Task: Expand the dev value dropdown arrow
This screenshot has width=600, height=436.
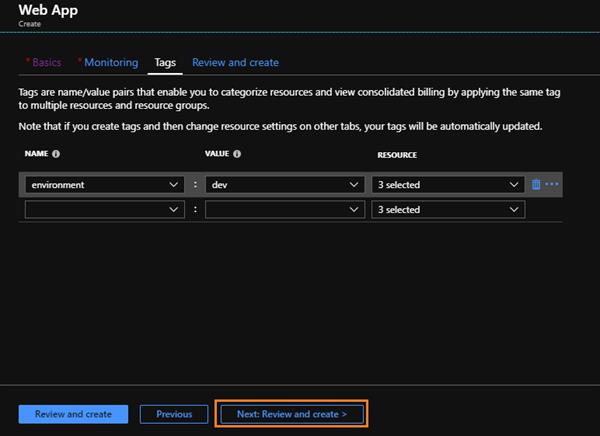Action: (355, 185)
